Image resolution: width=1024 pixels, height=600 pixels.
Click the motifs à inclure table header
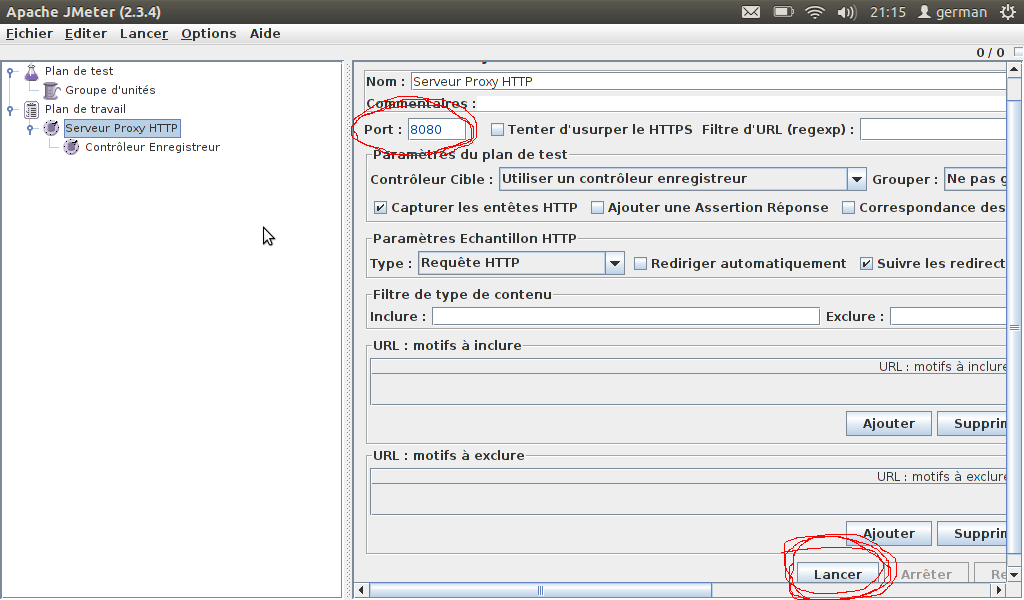pos(688,366)
